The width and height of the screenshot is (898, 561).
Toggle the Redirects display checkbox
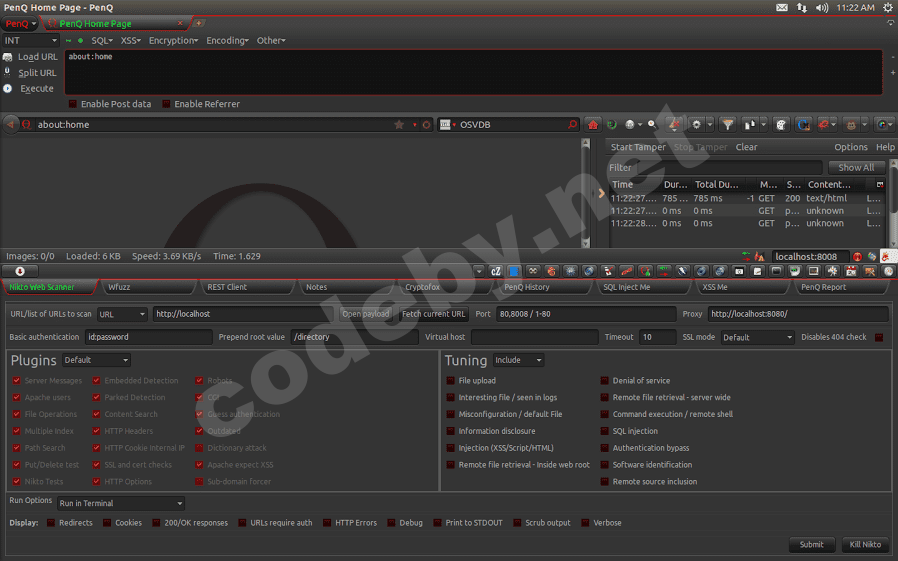pos(50,523)
